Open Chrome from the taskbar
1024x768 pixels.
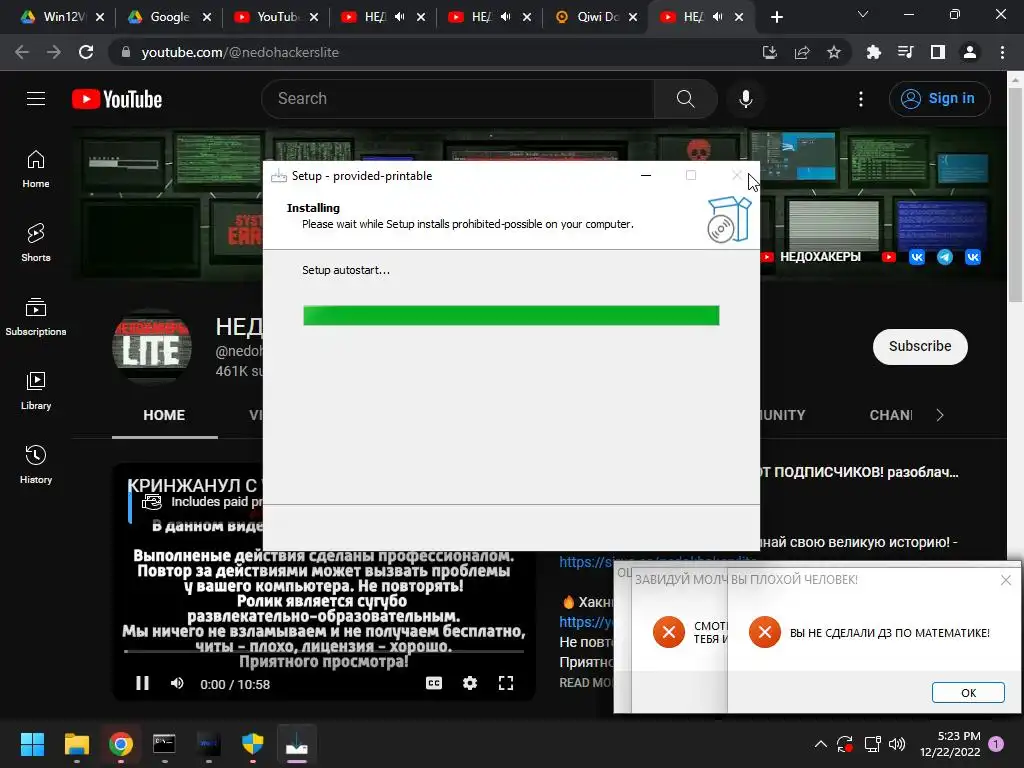pyautogui.click(x=121, y=744)
